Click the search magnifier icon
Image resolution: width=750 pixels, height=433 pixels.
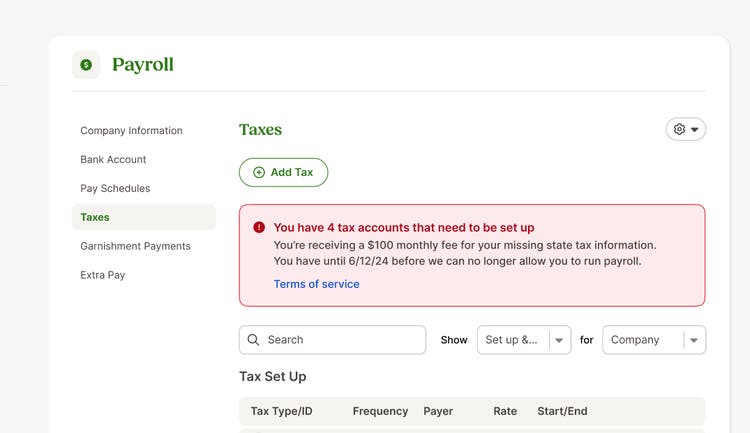pyautogui.click(x=254, y=340)
